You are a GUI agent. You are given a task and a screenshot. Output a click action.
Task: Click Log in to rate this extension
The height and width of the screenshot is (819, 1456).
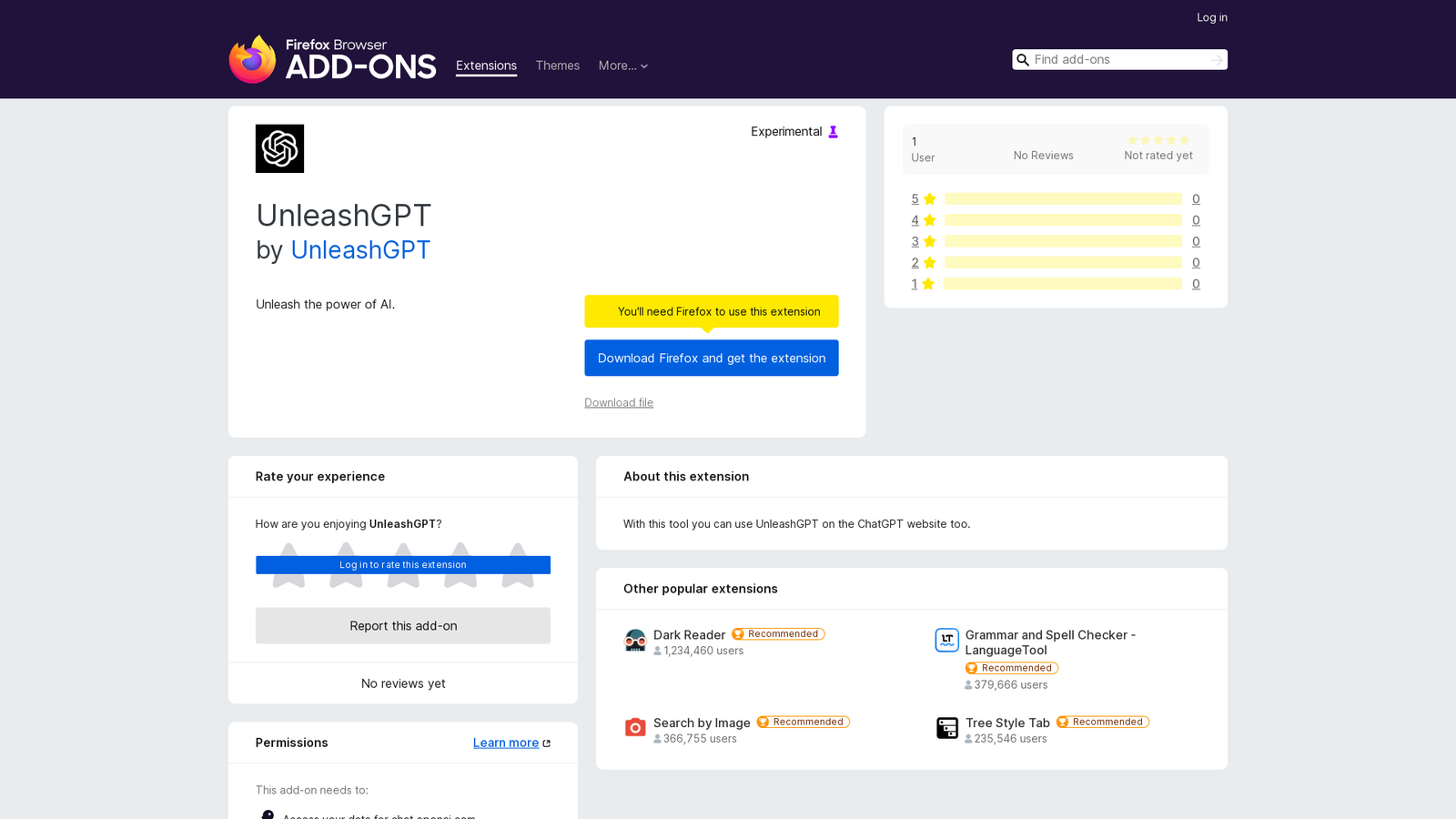[x=403, y=565]
